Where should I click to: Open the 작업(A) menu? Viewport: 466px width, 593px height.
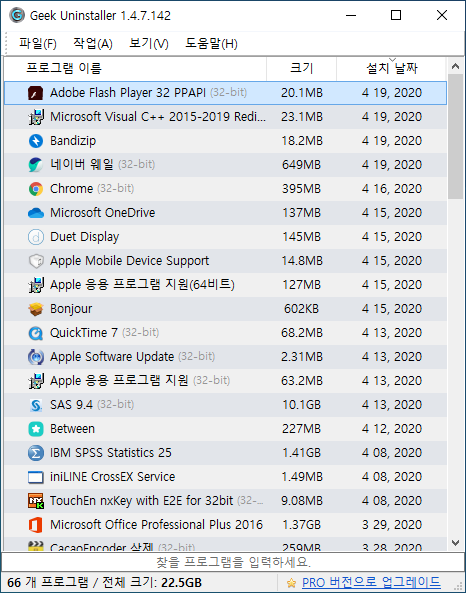(93, 43)
